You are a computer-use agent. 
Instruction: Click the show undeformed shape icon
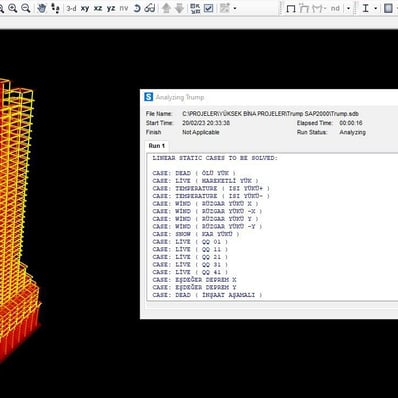(x=291, y=9)
